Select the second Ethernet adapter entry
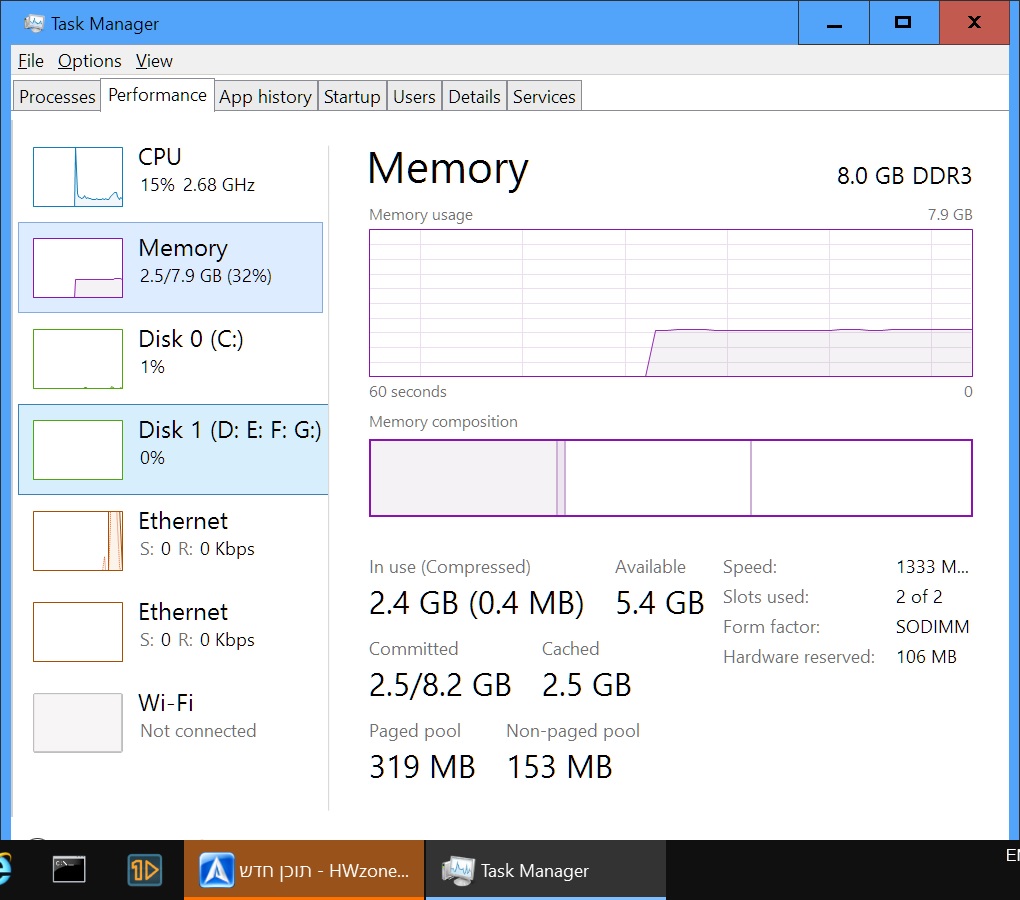This screenshot has width=1020, height=900. click(x=170, y=631)
